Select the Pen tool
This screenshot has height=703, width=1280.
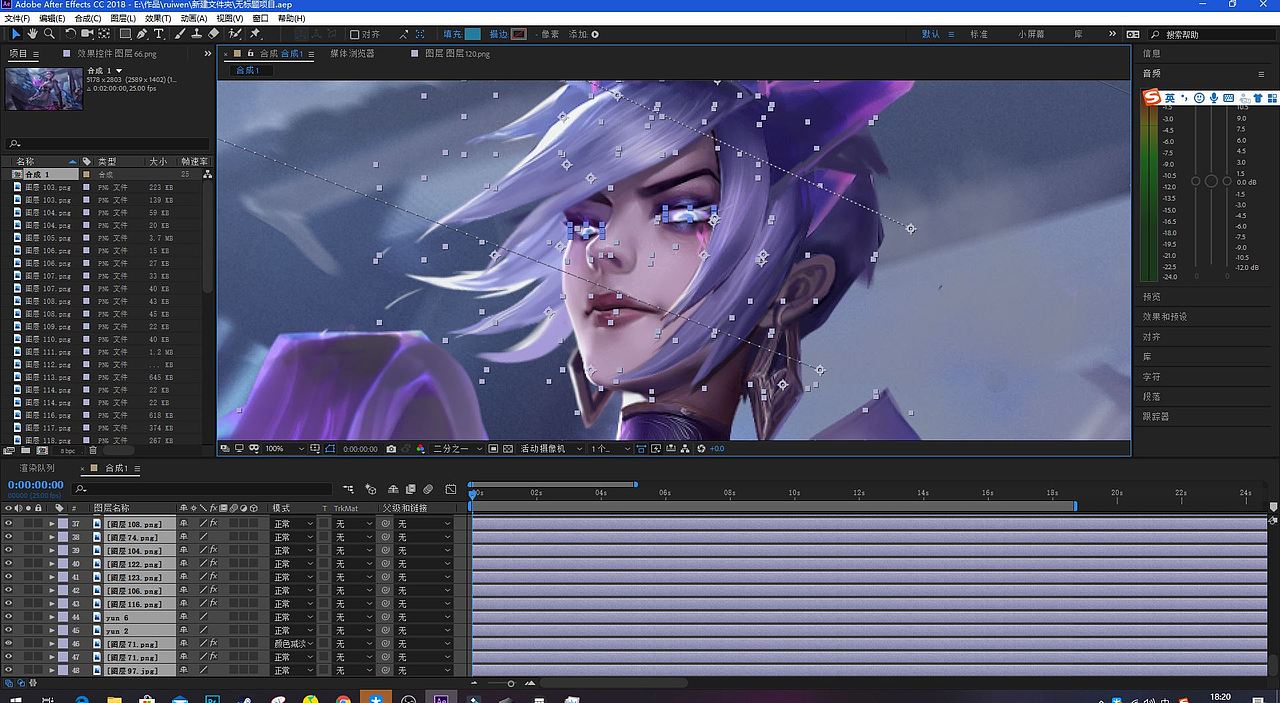coord(142,34)
